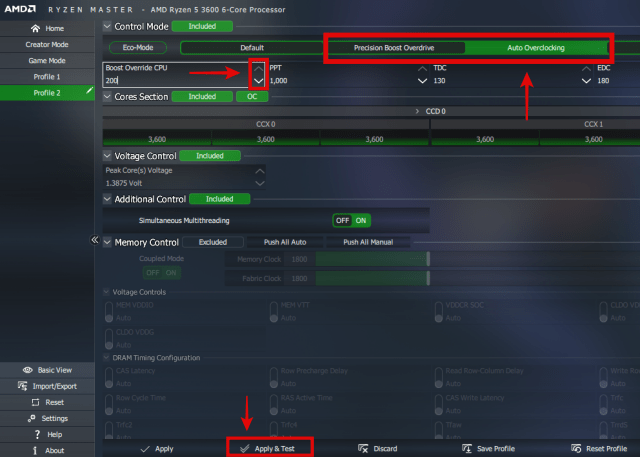The width and height of the screenshot is (640, 457).
Task: Open Import/Export icon
Action: [22, 386]
